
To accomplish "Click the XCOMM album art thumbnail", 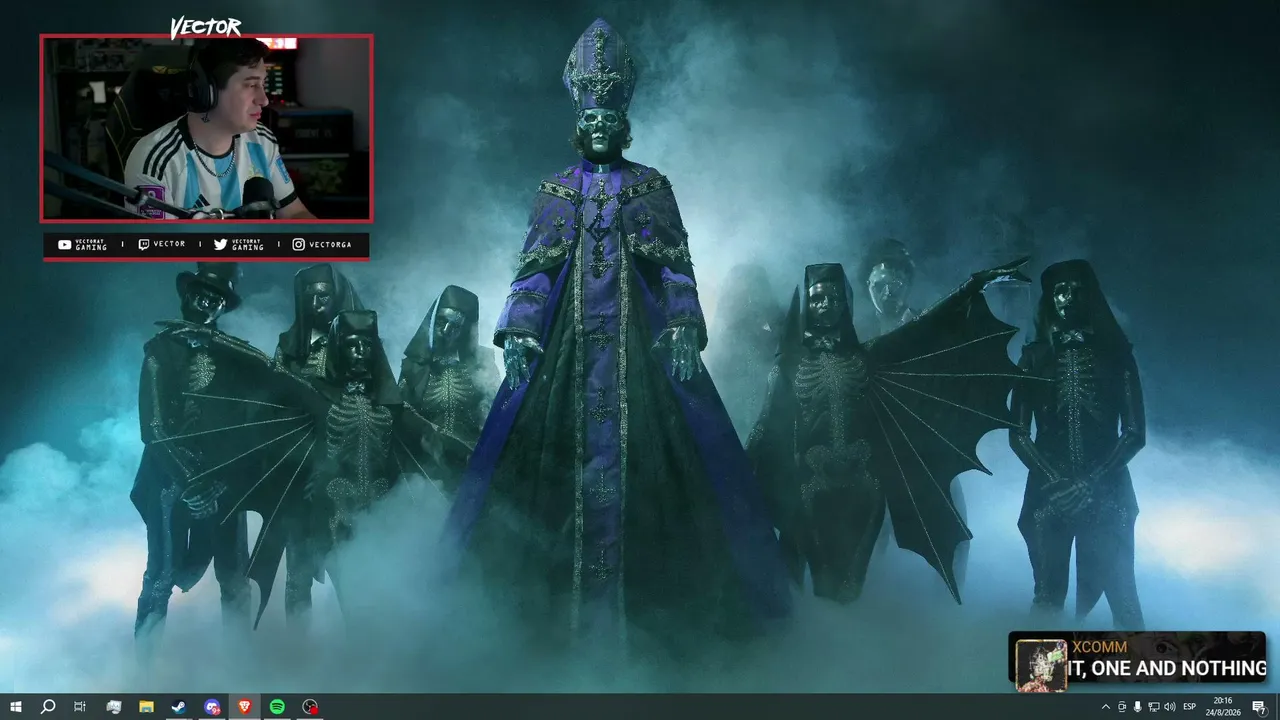I will click(x=1041, y=664).
